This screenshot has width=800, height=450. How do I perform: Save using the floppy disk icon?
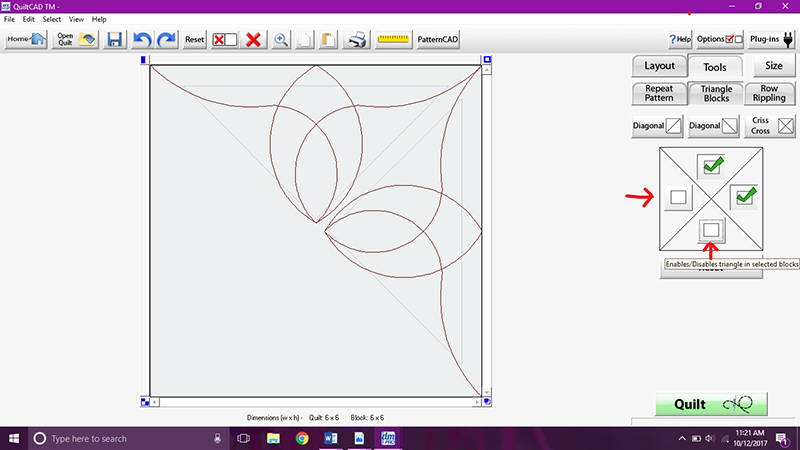[x=115, y=40]
